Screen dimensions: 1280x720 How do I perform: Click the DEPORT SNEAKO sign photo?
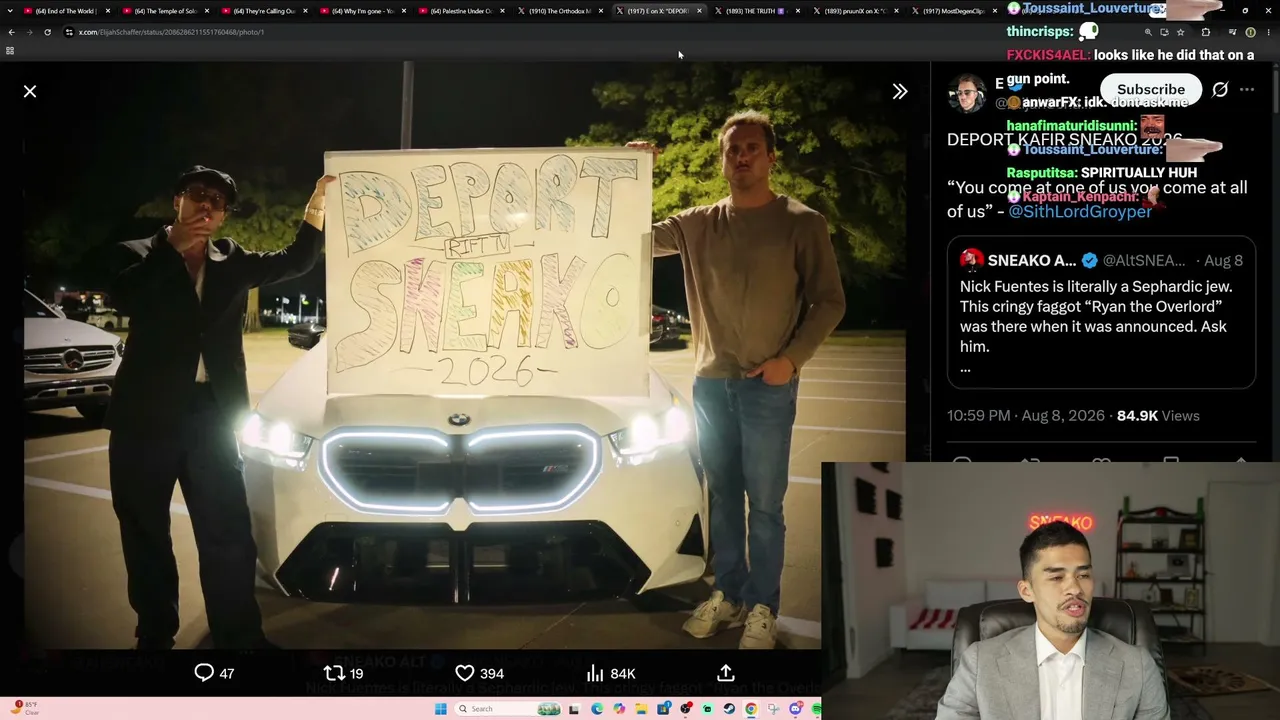point(465,355)
